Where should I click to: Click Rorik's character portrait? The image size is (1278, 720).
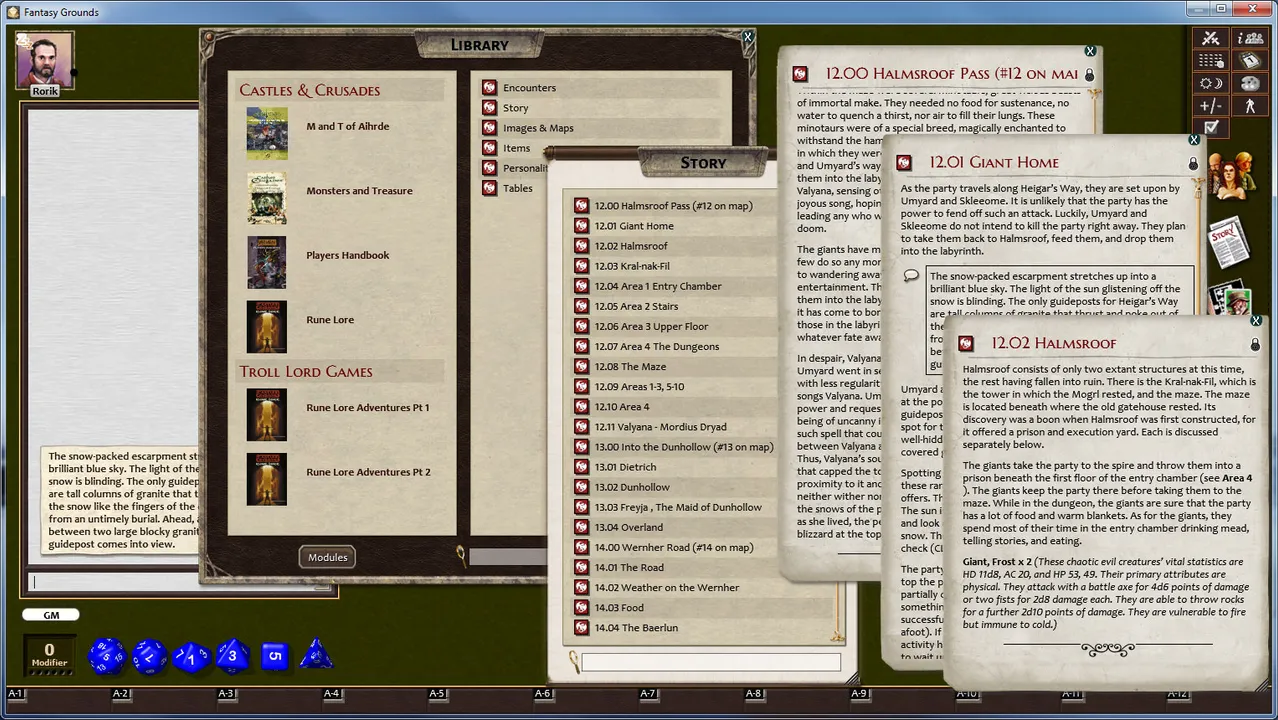pyautogui.click(x=45, y=60)
